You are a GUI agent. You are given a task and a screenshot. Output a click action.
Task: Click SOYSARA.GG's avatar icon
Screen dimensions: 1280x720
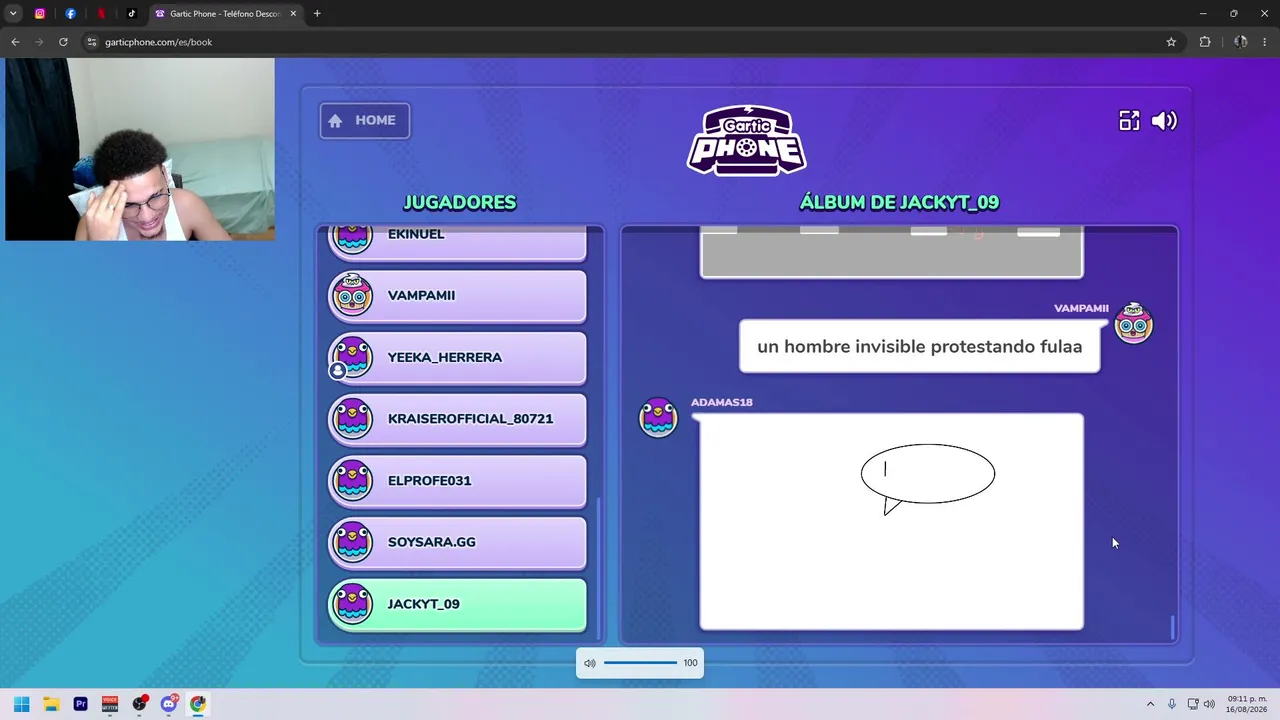(x=352, y=542)
